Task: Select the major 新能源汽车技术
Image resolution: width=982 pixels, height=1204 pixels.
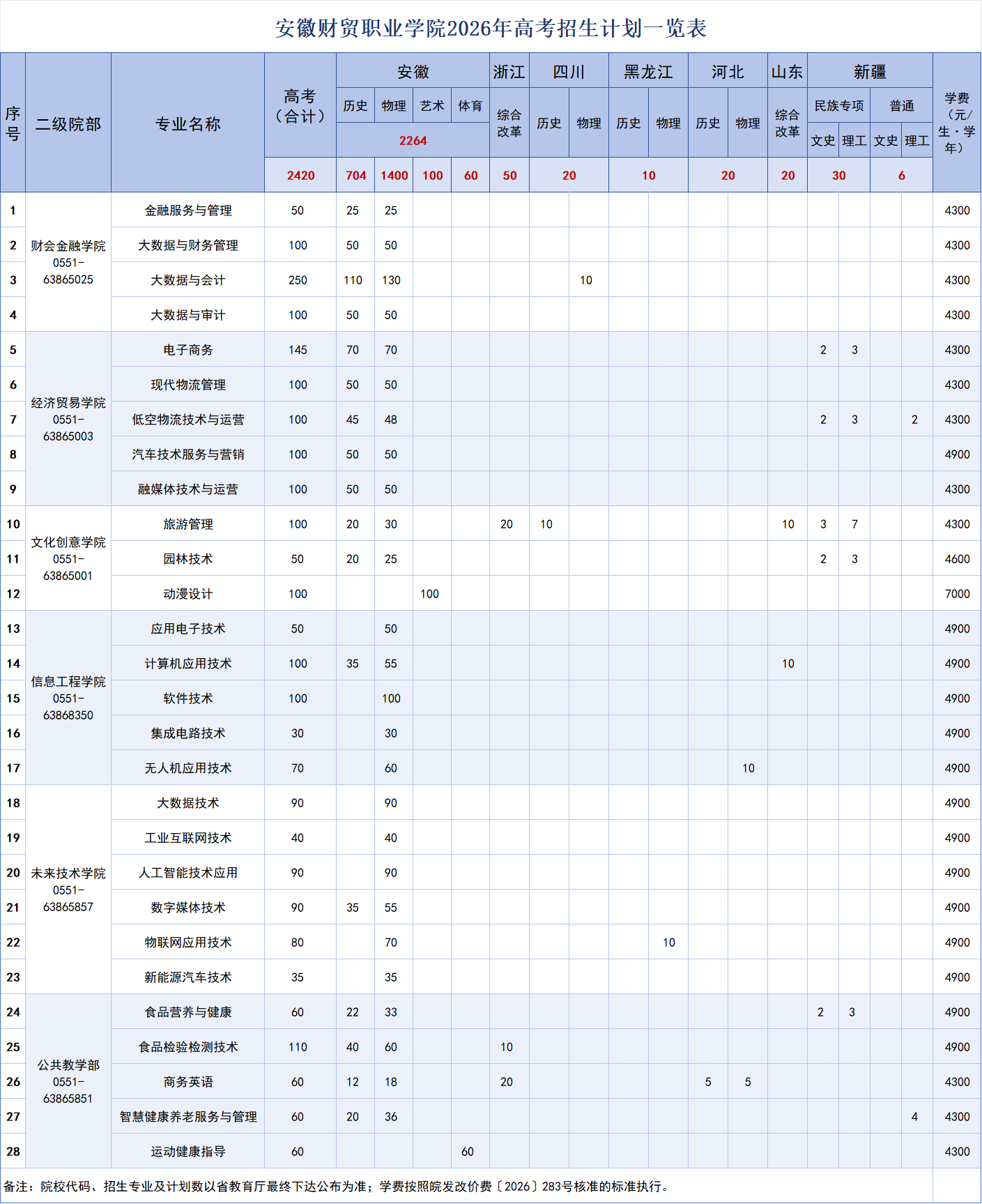Action: pyautogui.click(x=187, y=977)
